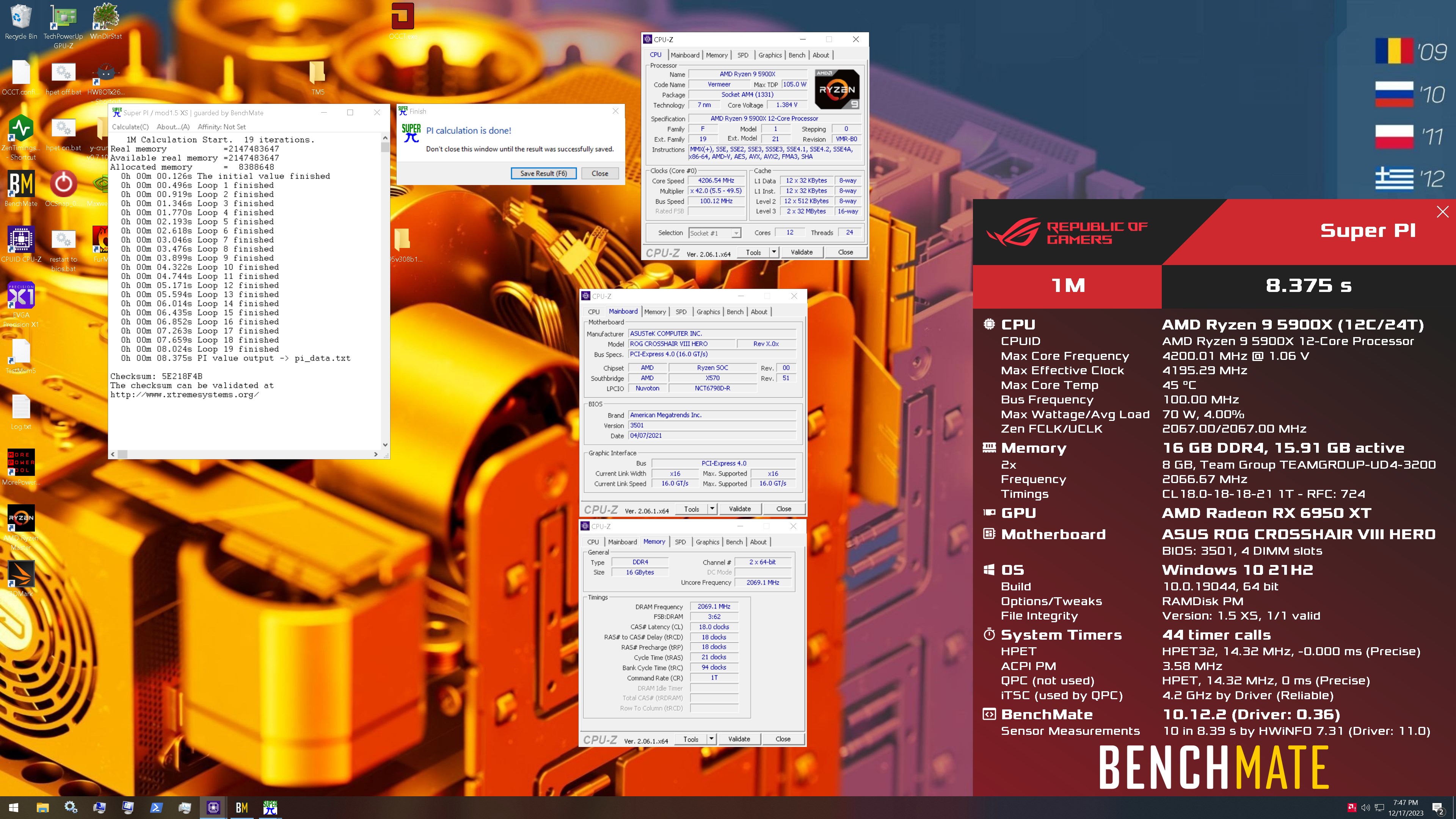Click the Tools button in Memory CPU-Z window
The image size is (1456, 819).
pos(691,739)
